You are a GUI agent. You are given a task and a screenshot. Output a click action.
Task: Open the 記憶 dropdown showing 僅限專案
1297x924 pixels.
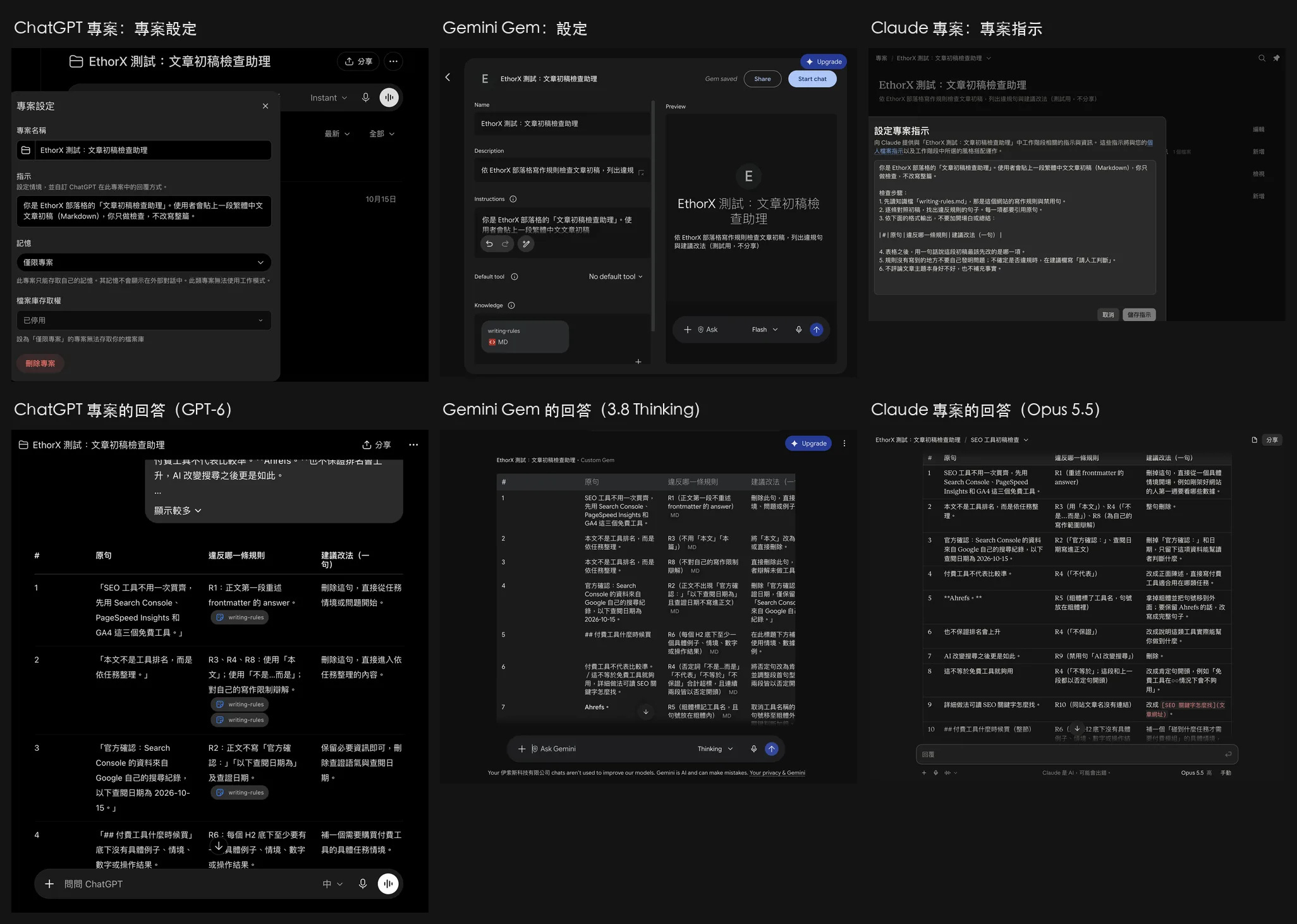point(143,262)
